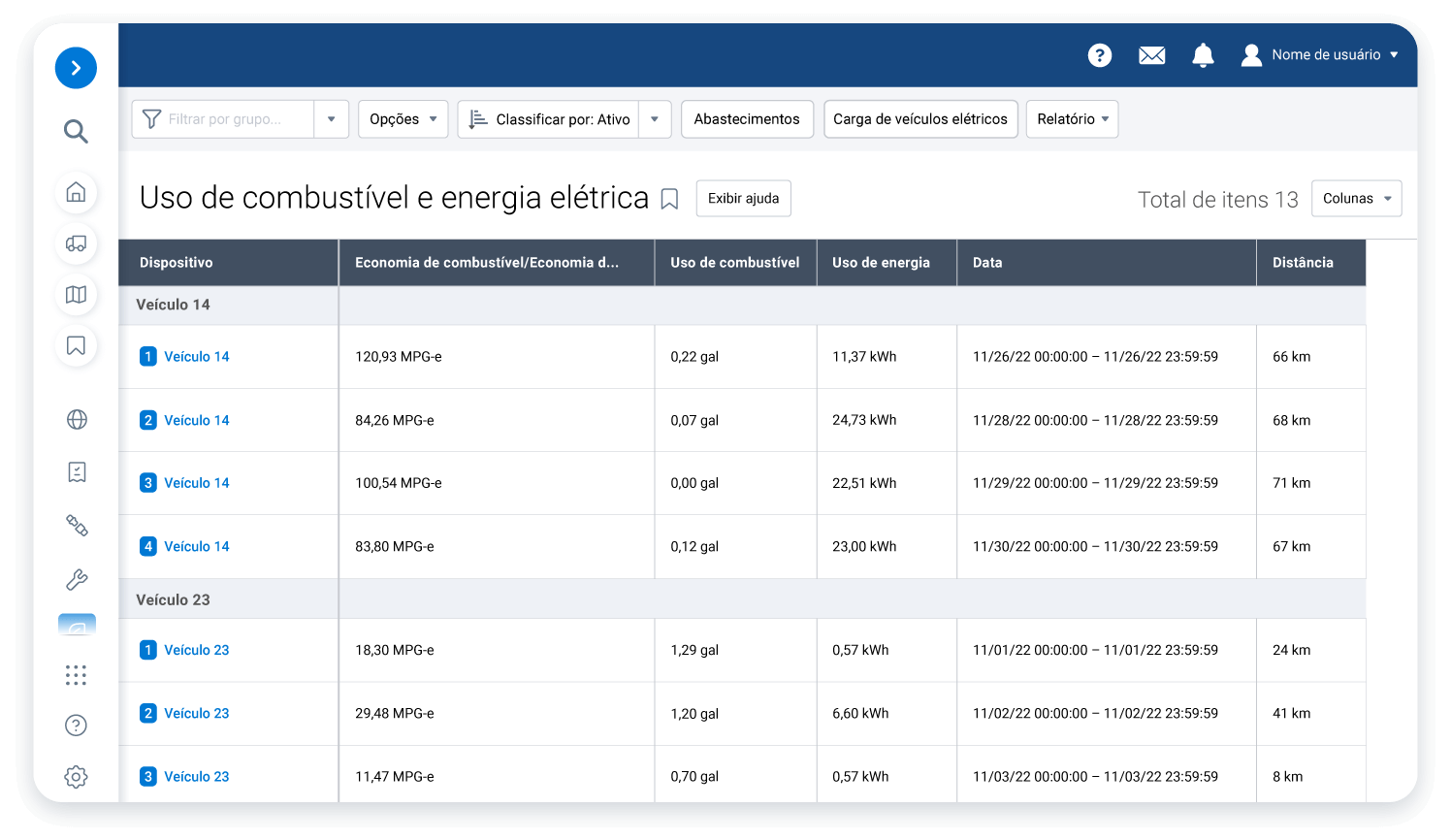
Task: Expand the Relatório dropdown menu
Action: (1072, 119)
